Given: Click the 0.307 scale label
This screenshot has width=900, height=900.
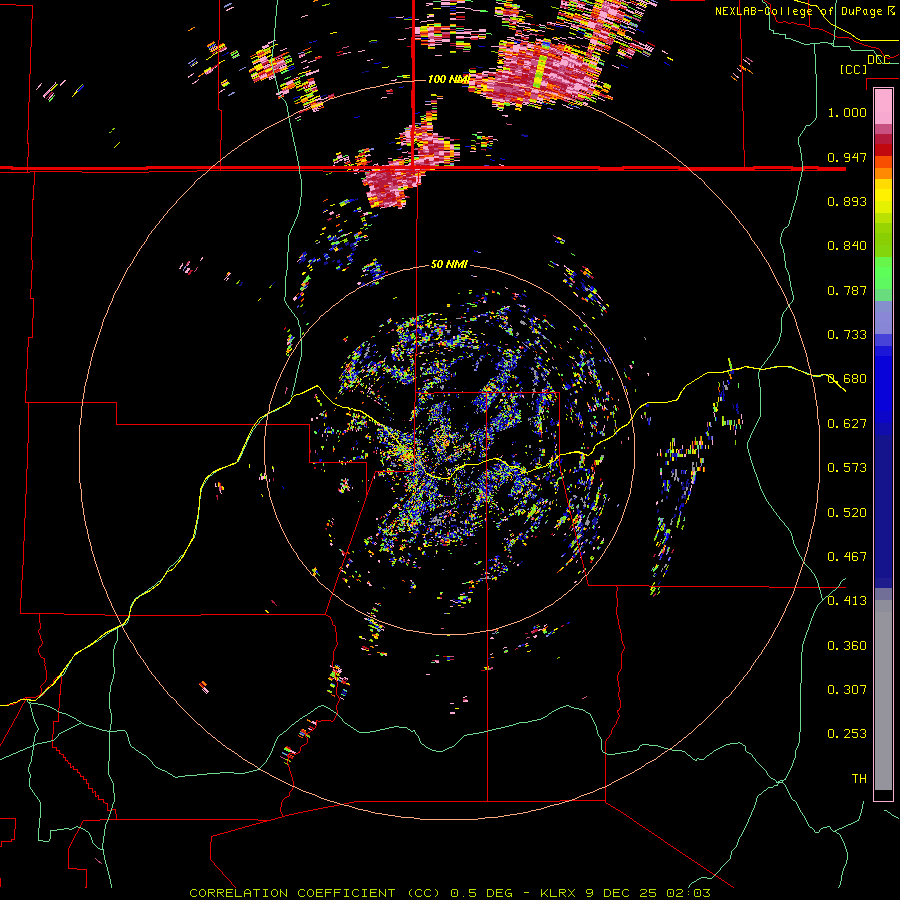Looking at the screenshot, I should click(x=847, y=689).
